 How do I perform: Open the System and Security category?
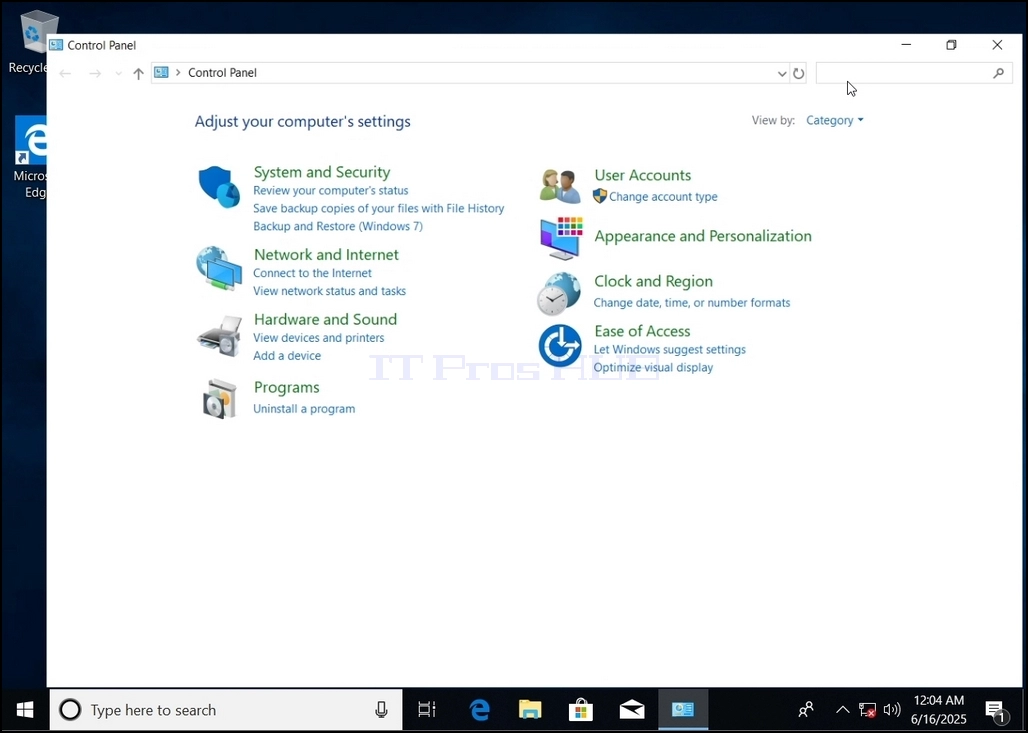(322, 172)
